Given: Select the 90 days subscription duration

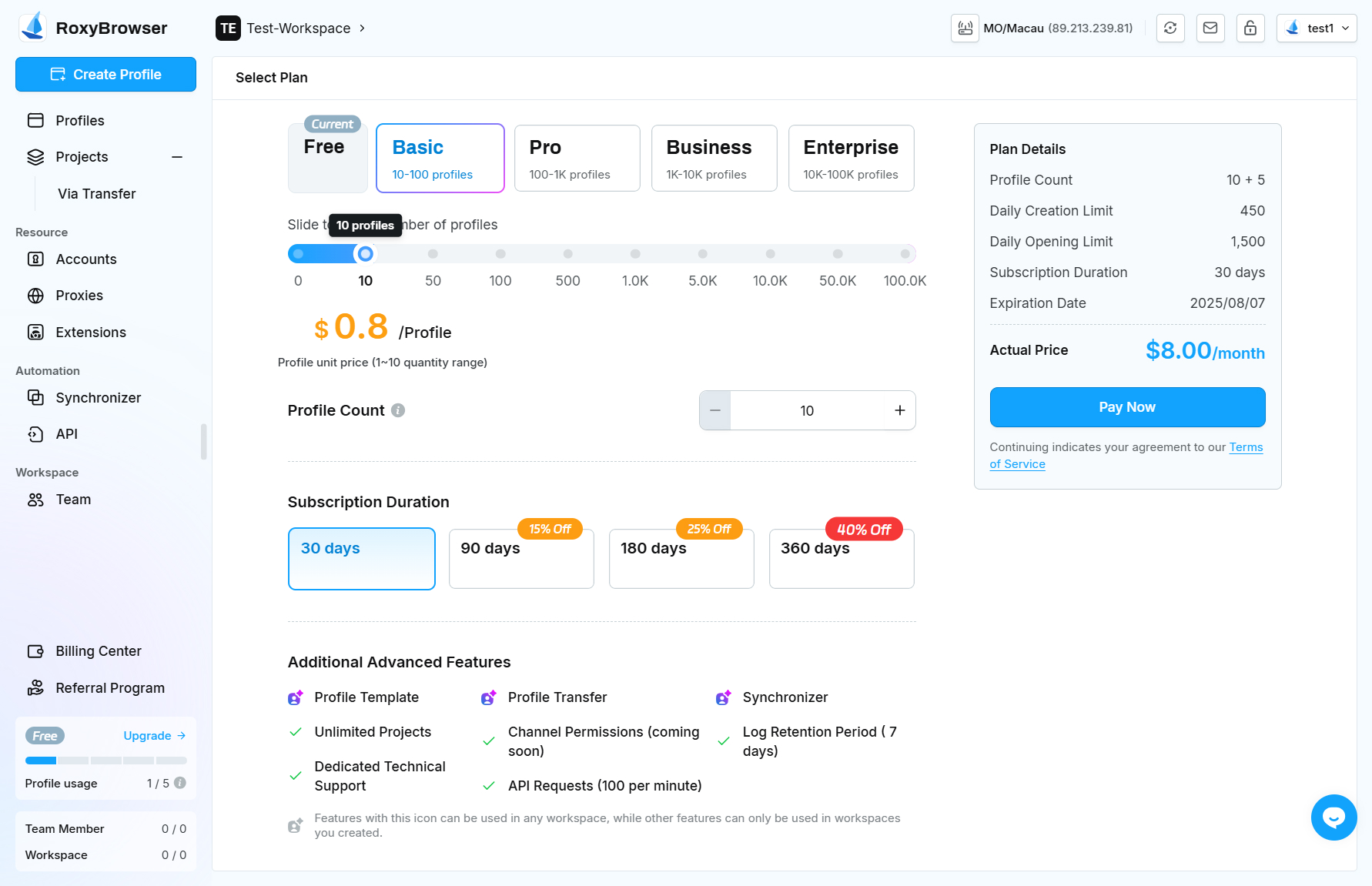Looking at the screenshot, I should coord(521,558).
